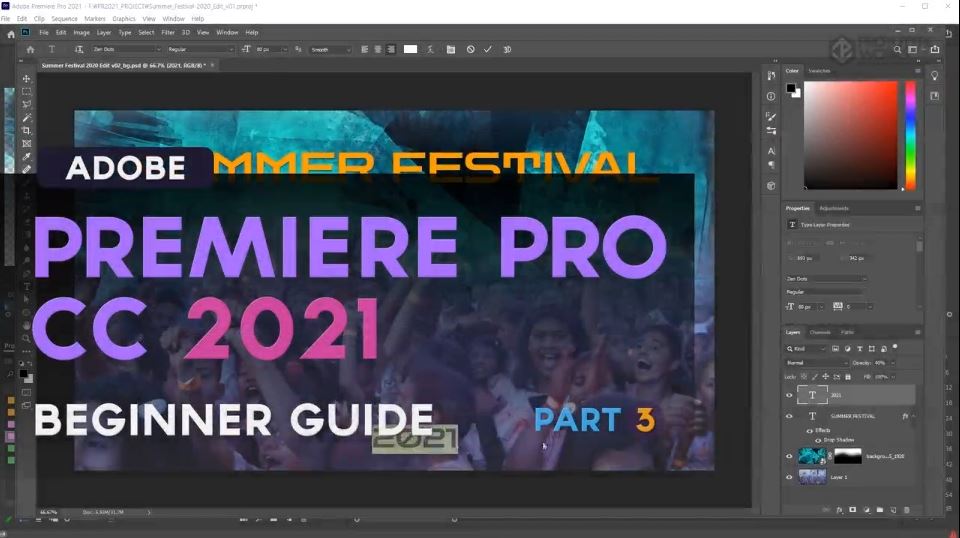The image size is (960, 538).
Task: Select the Eyedropper tool
Action: [x=26, y=157]
